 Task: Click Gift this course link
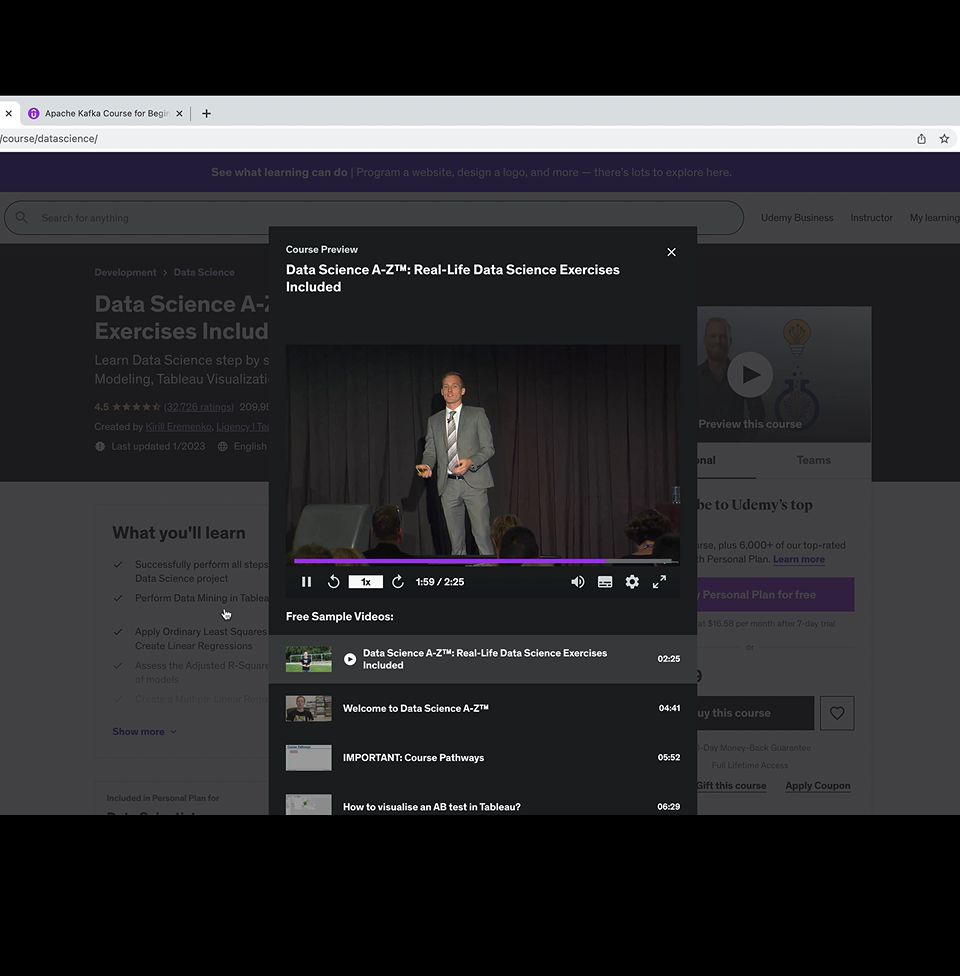coord(731,786)
